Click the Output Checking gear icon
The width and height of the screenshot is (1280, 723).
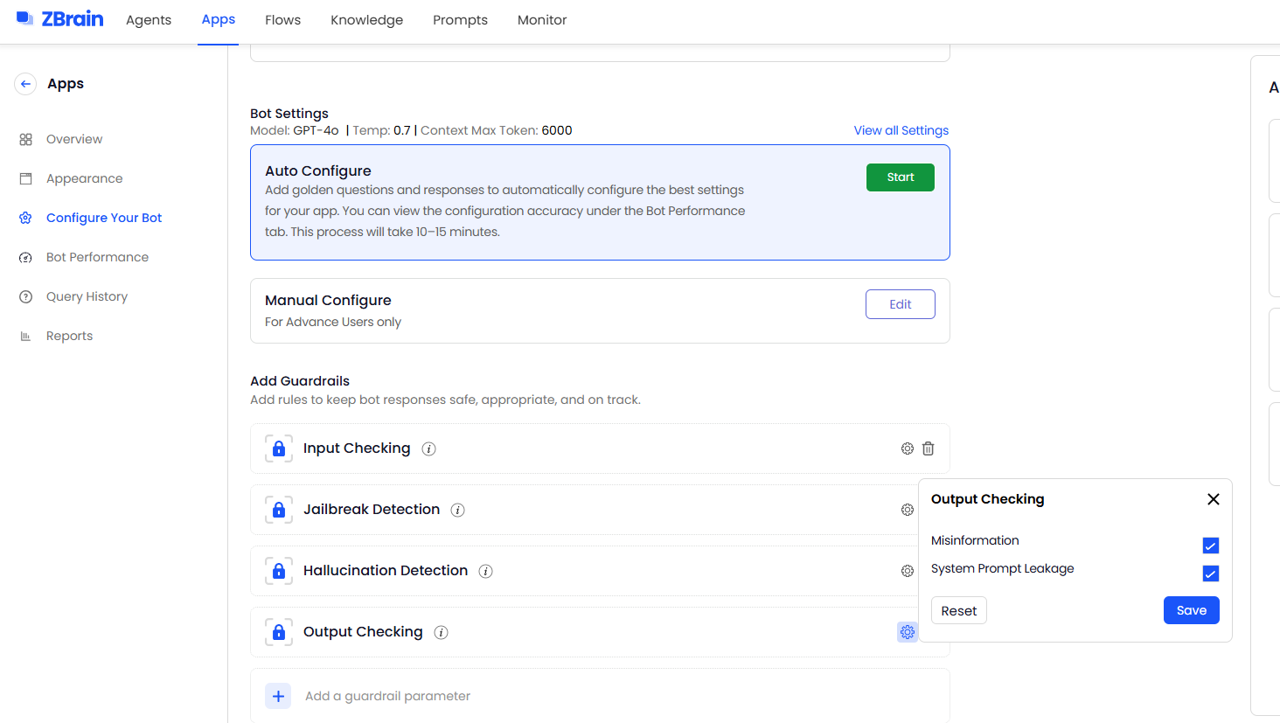coord(907,632)
